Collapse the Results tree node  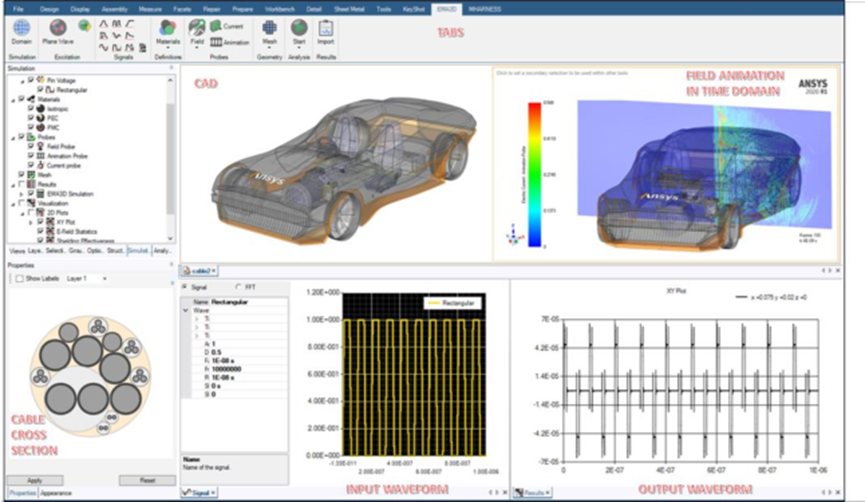(x=13, y=185)
